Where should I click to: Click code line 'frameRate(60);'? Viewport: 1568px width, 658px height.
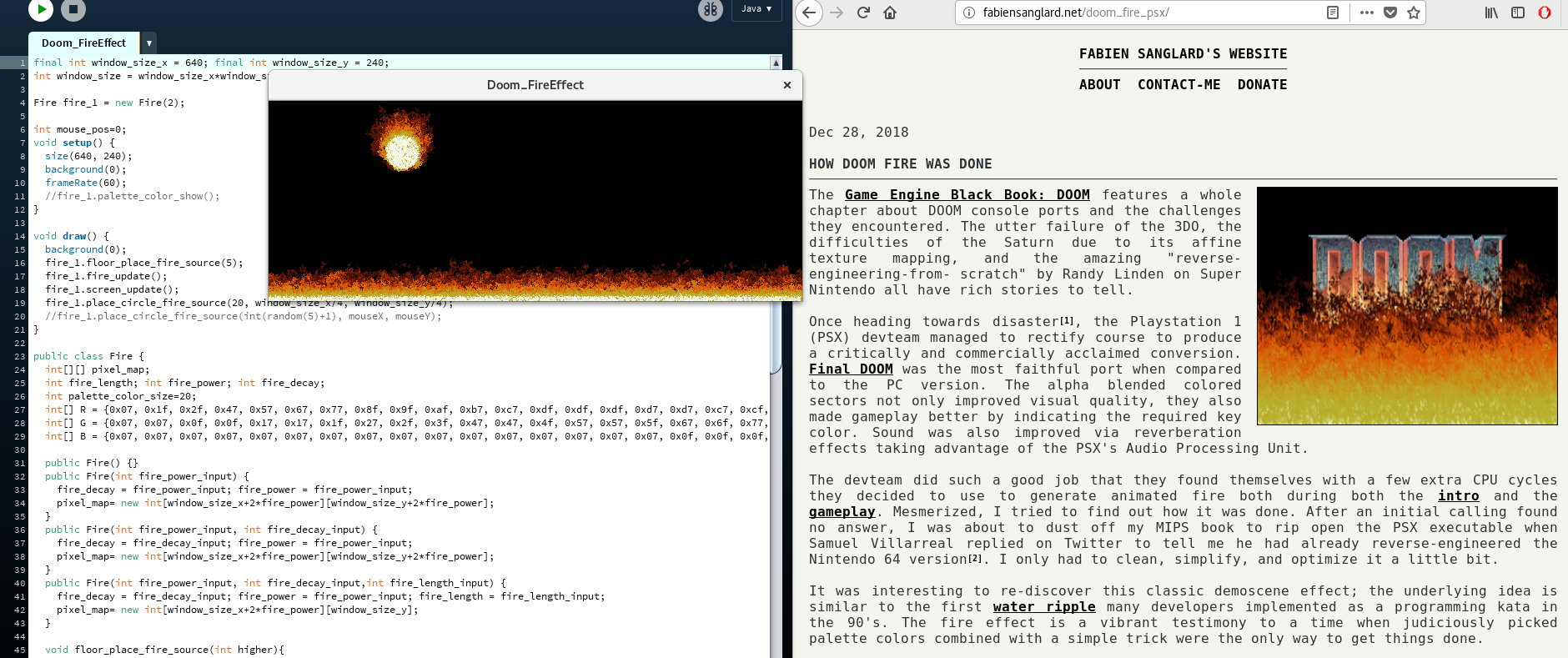[x=86, y=183]
